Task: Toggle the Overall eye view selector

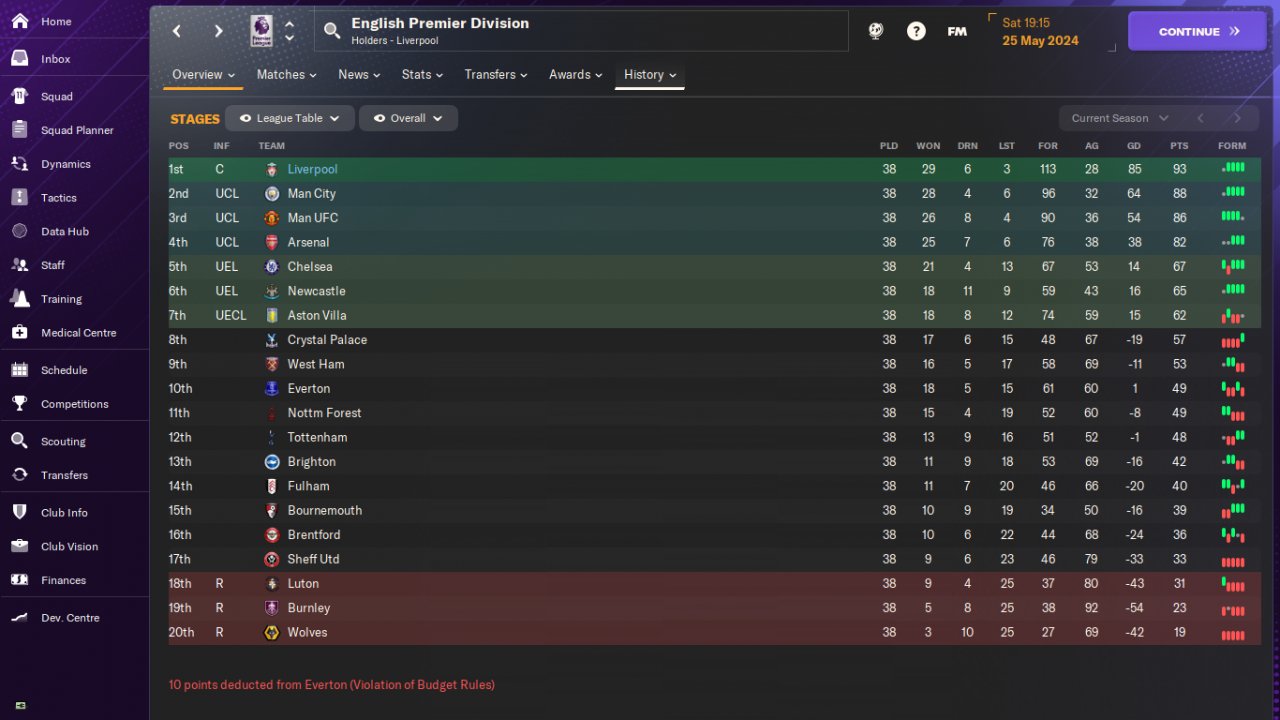Action: tap(379, 118)
